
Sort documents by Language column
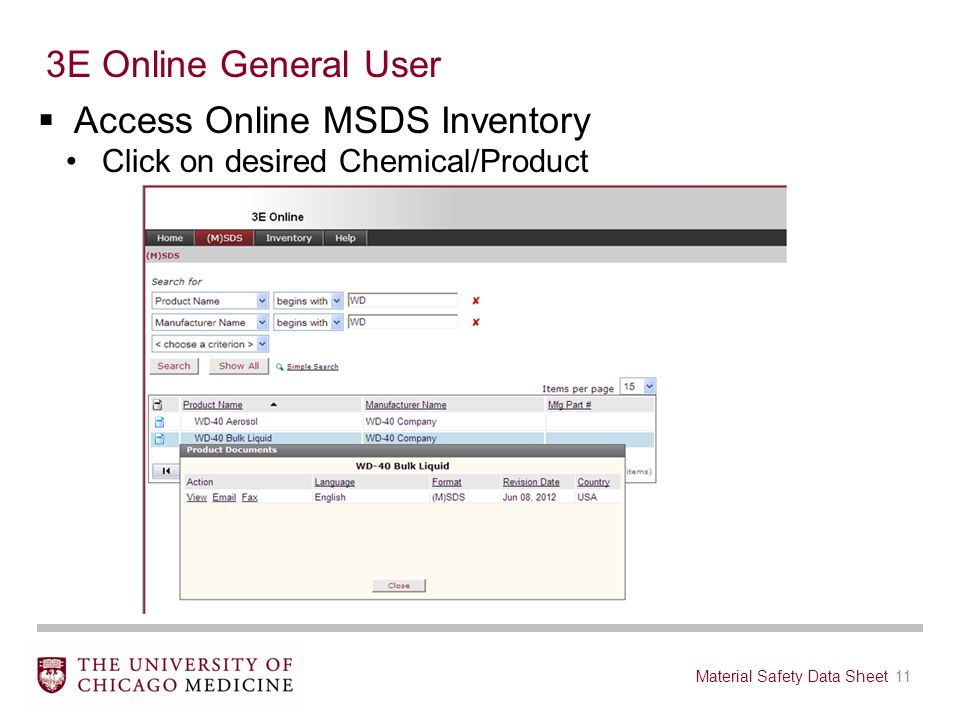[334, 482]
